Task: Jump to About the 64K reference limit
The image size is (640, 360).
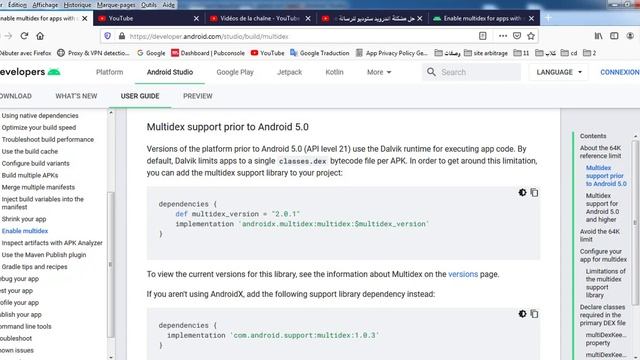Action: (600, 152)
